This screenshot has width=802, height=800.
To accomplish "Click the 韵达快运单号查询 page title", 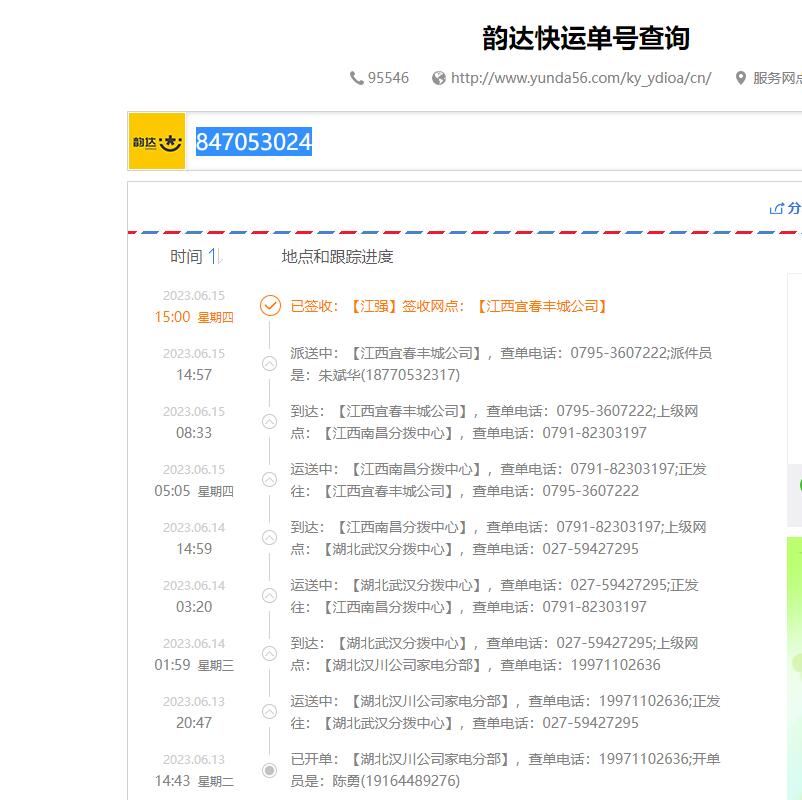I will click(586, 38).
